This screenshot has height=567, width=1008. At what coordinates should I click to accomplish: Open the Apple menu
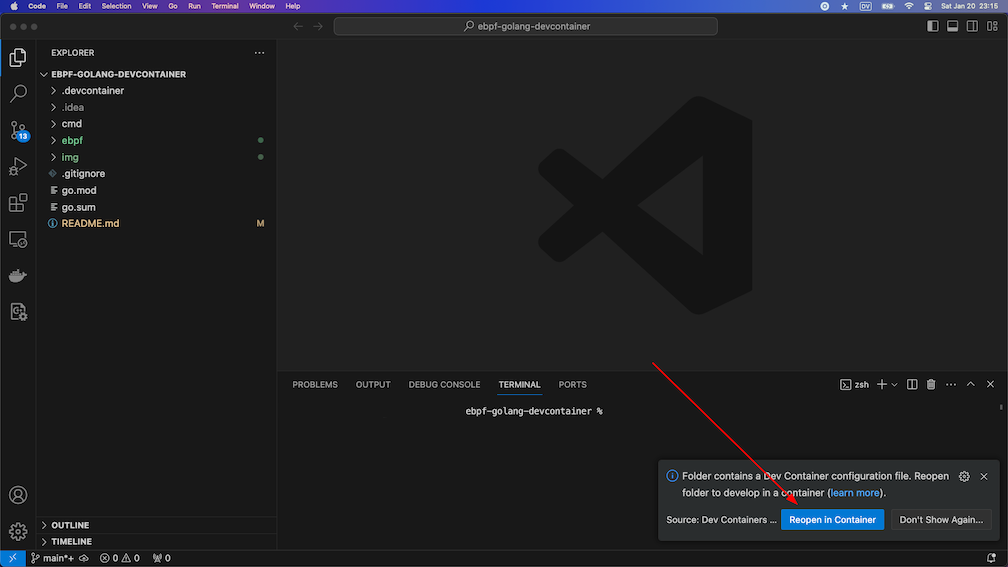[x=14, y=6]
